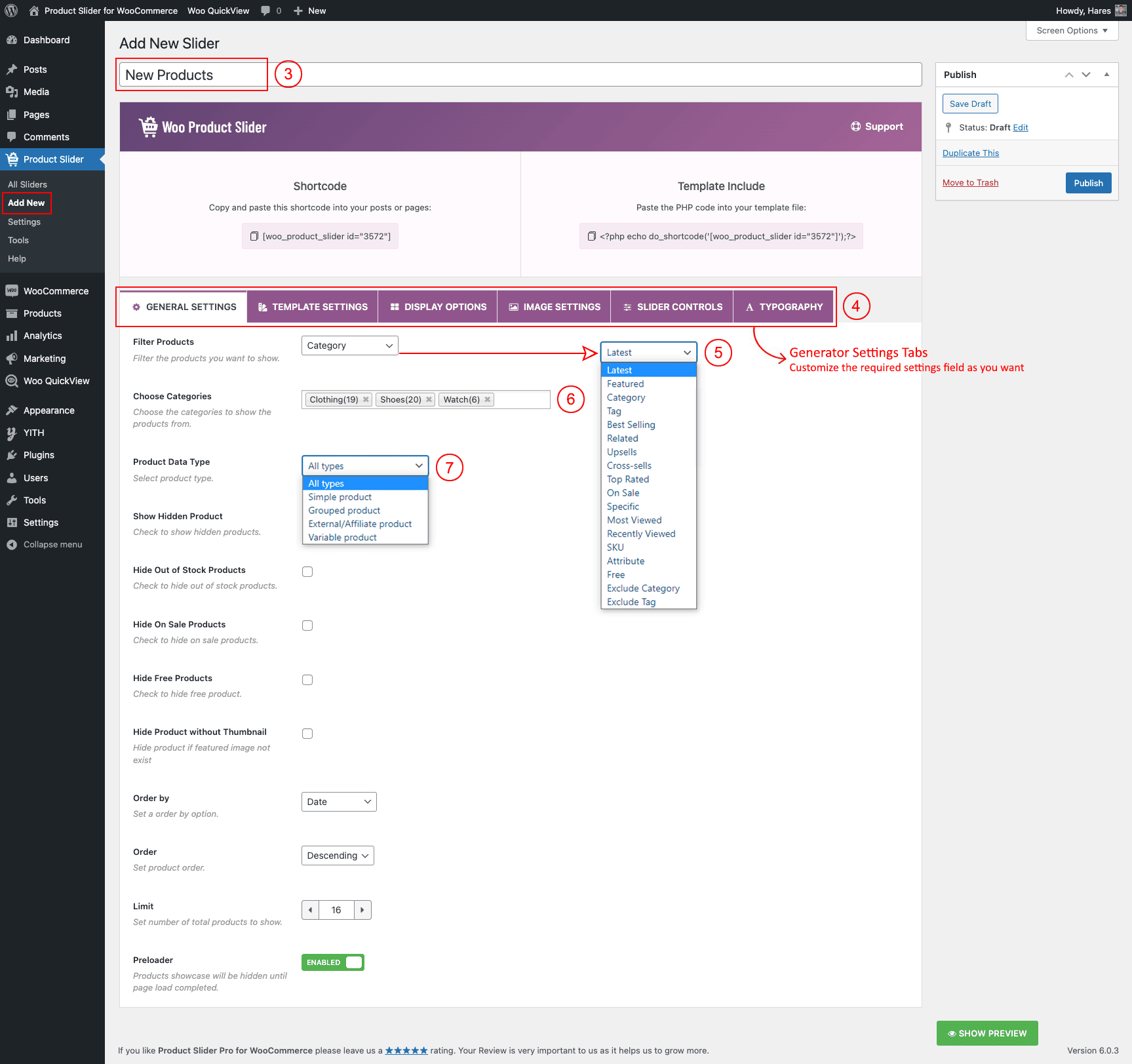Increase the Limit value with right arrow

point(362,910)
